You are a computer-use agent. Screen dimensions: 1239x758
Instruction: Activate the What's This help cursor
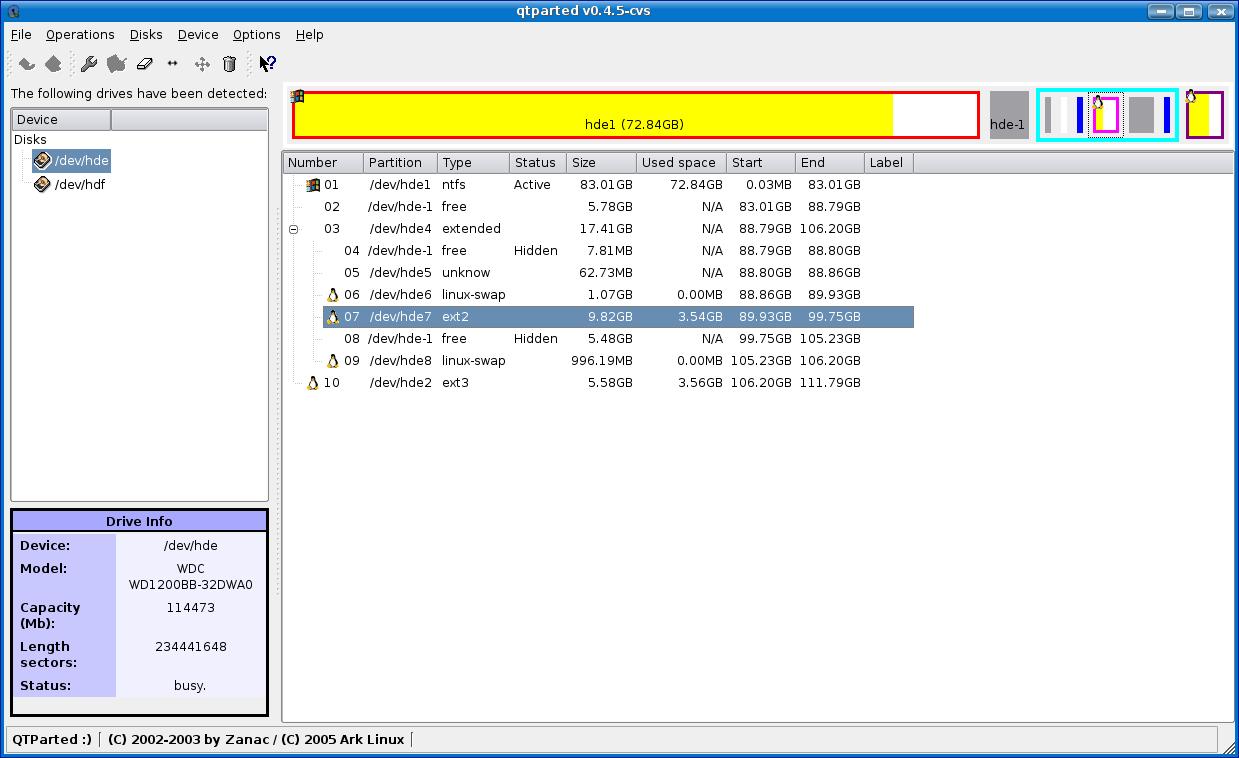pyautogui.click(x=267, y=64)
